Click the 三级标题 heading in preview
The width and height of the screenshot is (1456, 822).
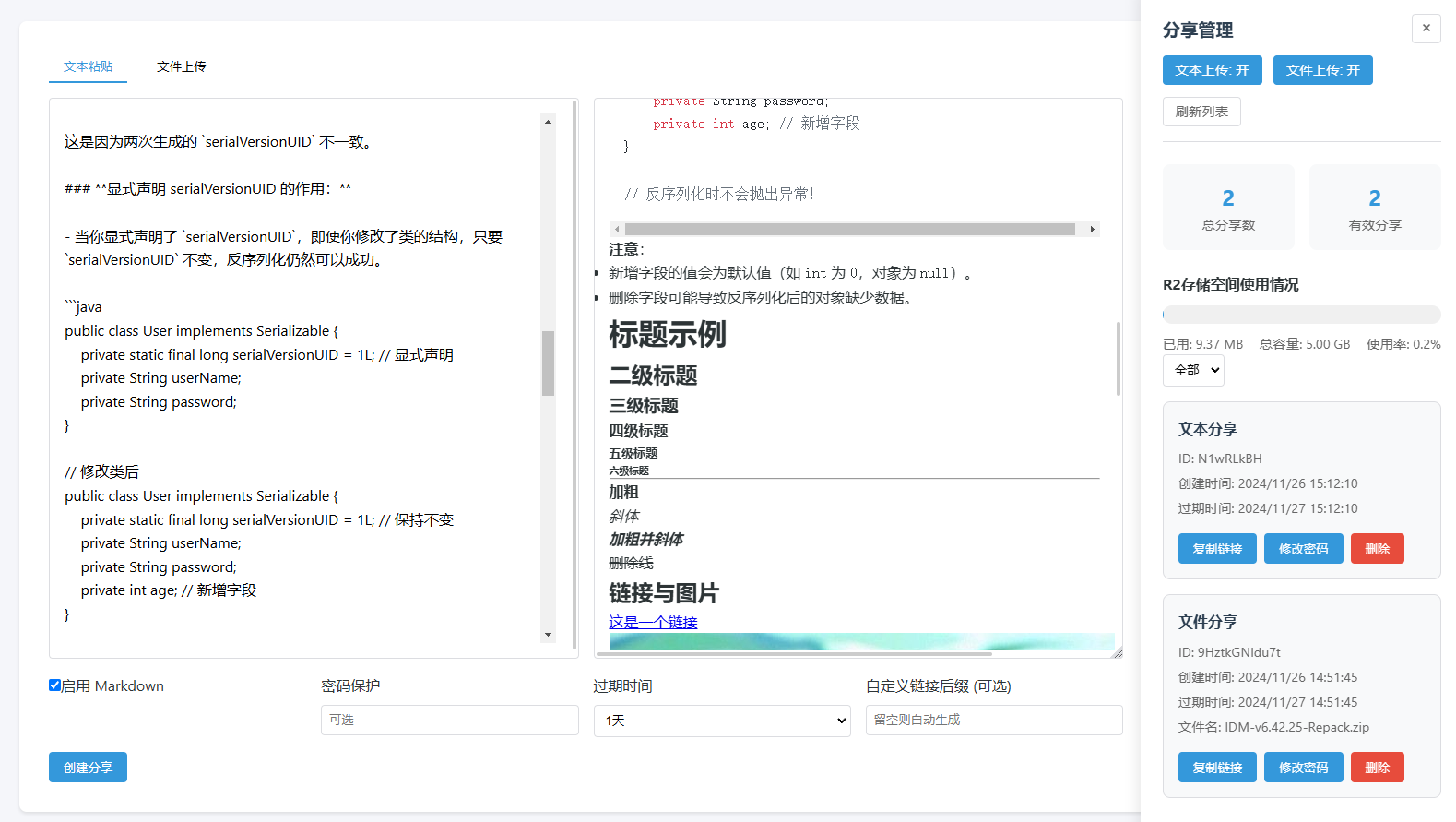tap(644, 406)
